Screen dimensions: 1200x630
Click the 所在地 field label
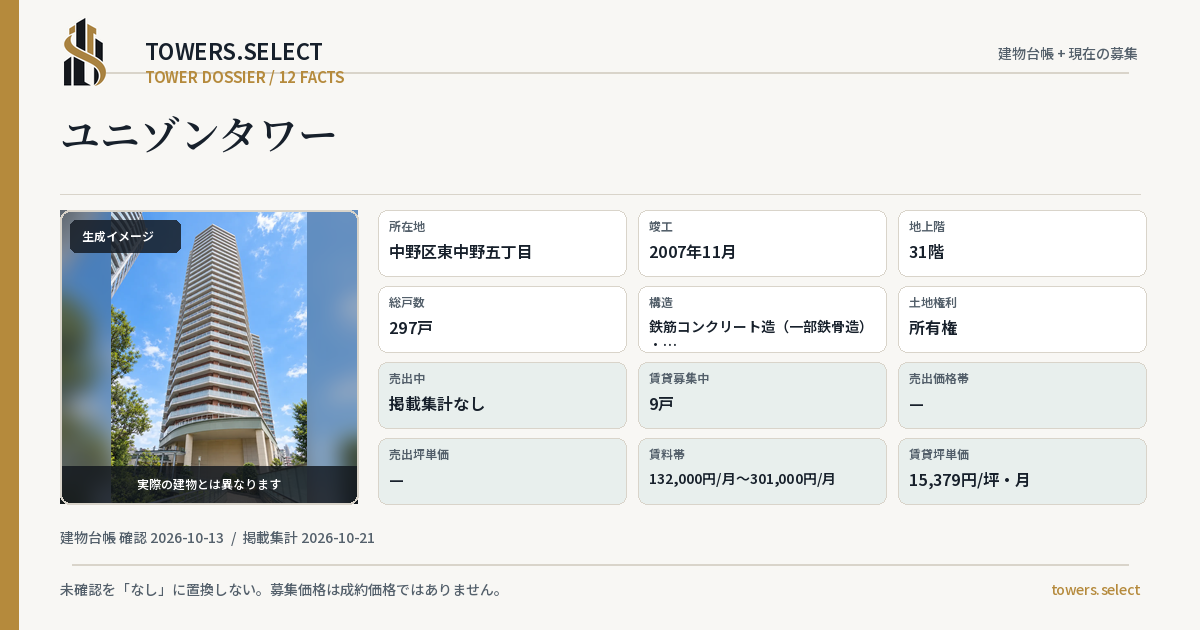click(x=407, y=227)
